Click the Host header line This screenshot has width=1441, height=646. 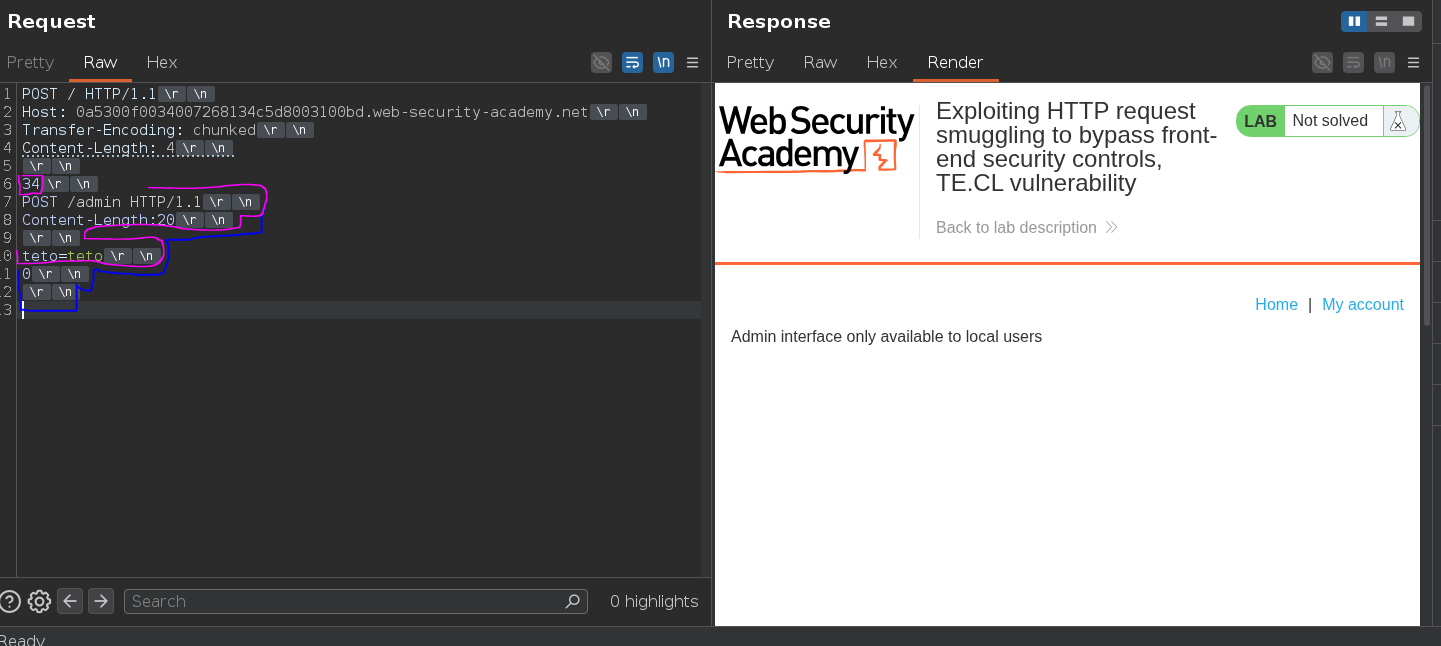pyautogui.click(x=334, y=112)
